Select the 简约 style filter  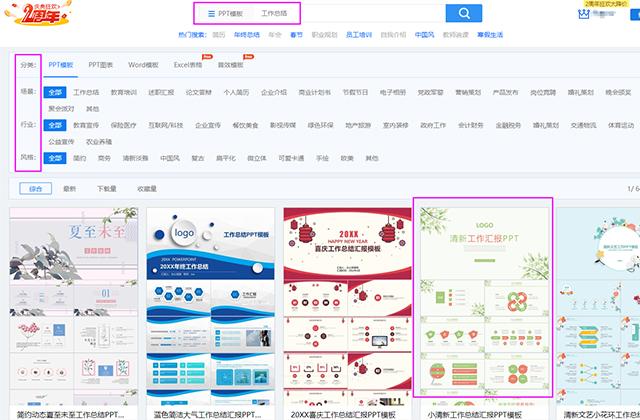pyautogui.click(x=80, y=158)
